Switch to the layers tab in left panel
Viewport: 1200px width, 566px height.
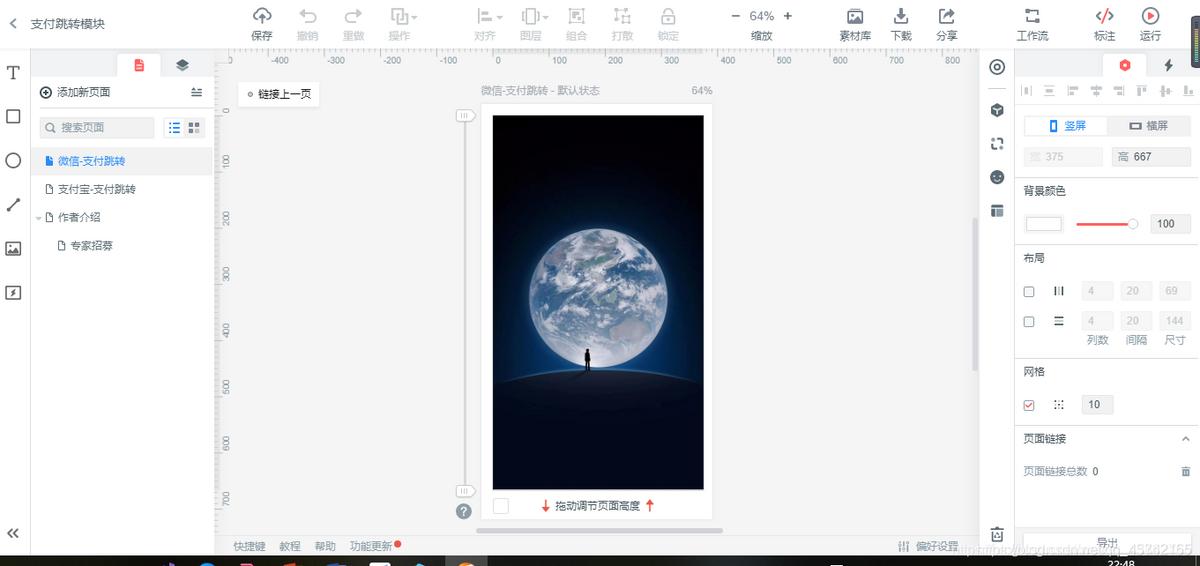(182, 65)
